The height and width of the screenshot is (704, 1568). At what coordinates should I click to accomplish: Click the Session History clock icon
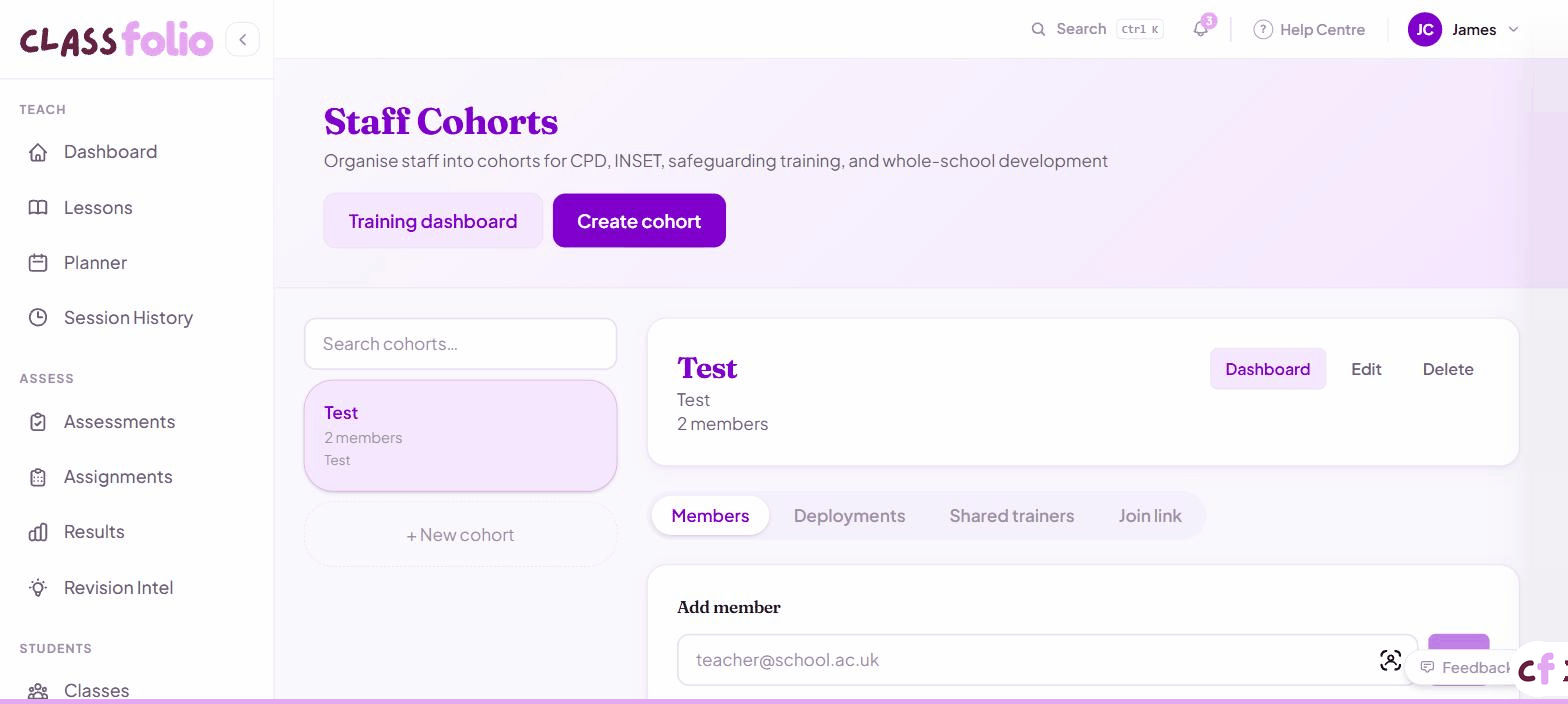click(38, 318)
